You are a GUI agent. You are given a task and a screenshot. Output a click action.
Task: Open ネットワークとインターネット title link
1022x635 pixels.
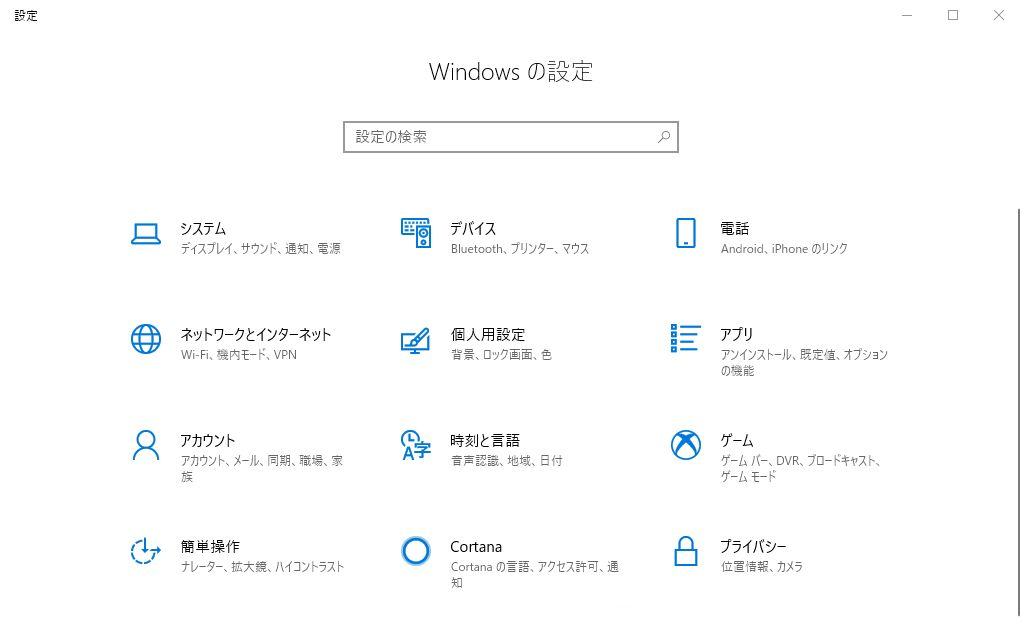tap(256, 334)
